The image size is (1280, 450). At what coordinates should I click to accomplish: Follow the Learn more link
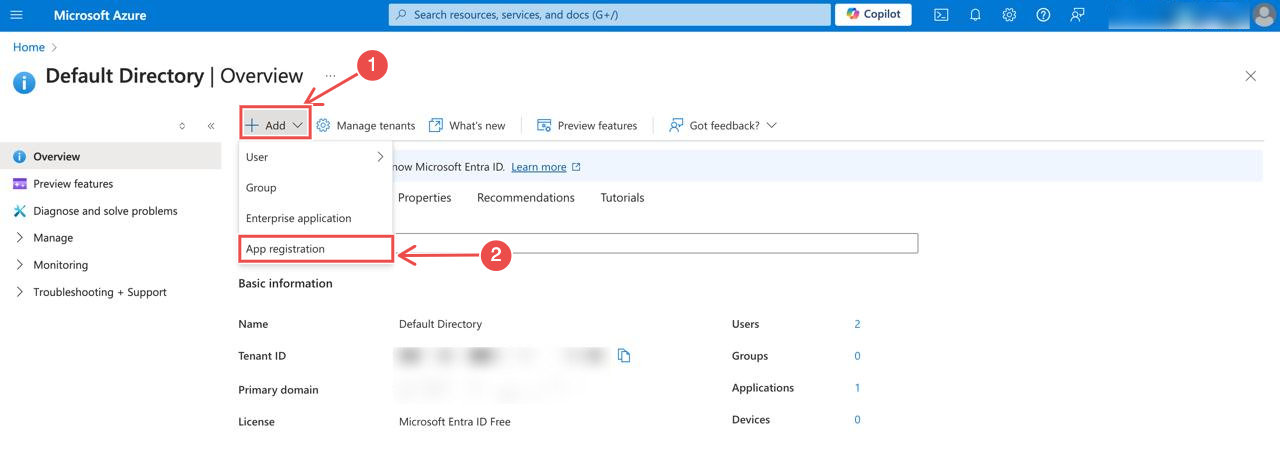coord(539,167)
